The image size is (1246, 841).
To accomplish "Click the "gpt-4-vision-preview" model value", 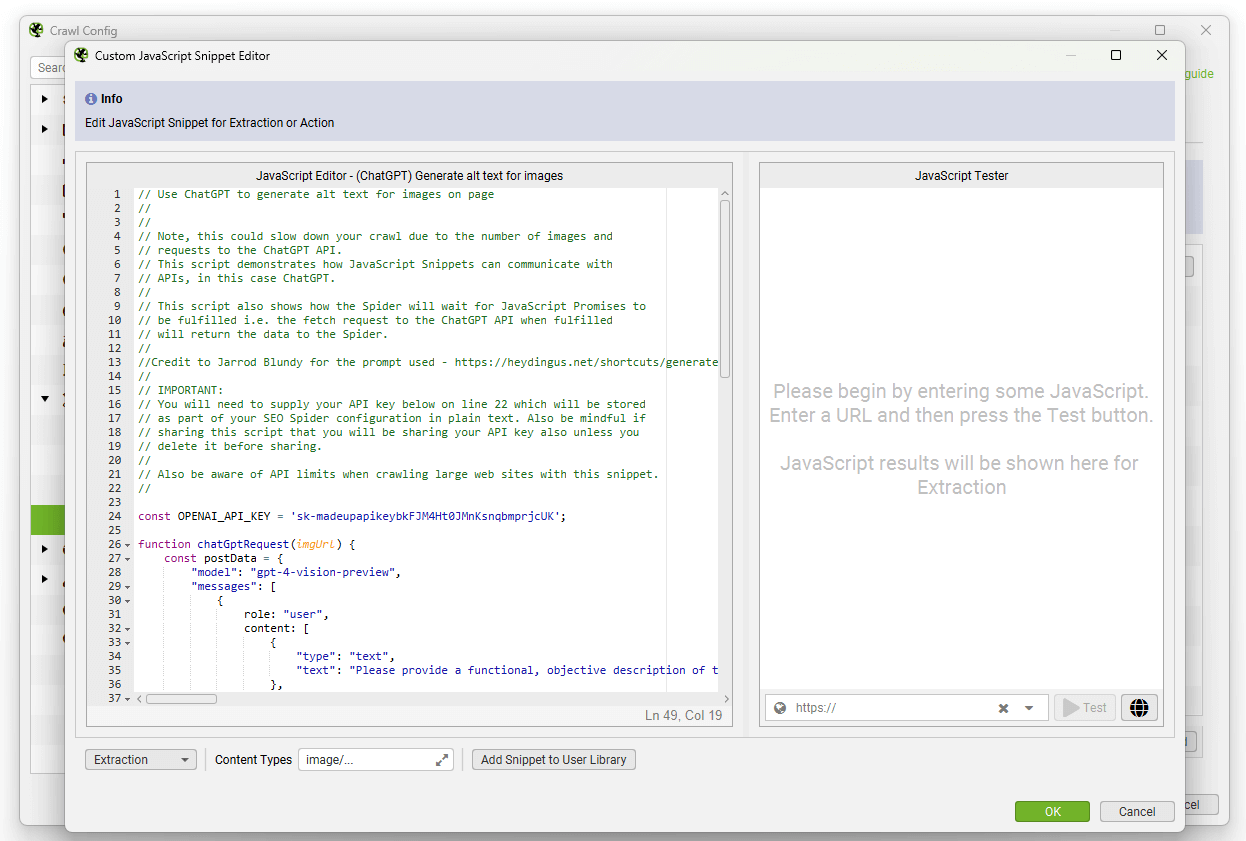I will [323, 573].
